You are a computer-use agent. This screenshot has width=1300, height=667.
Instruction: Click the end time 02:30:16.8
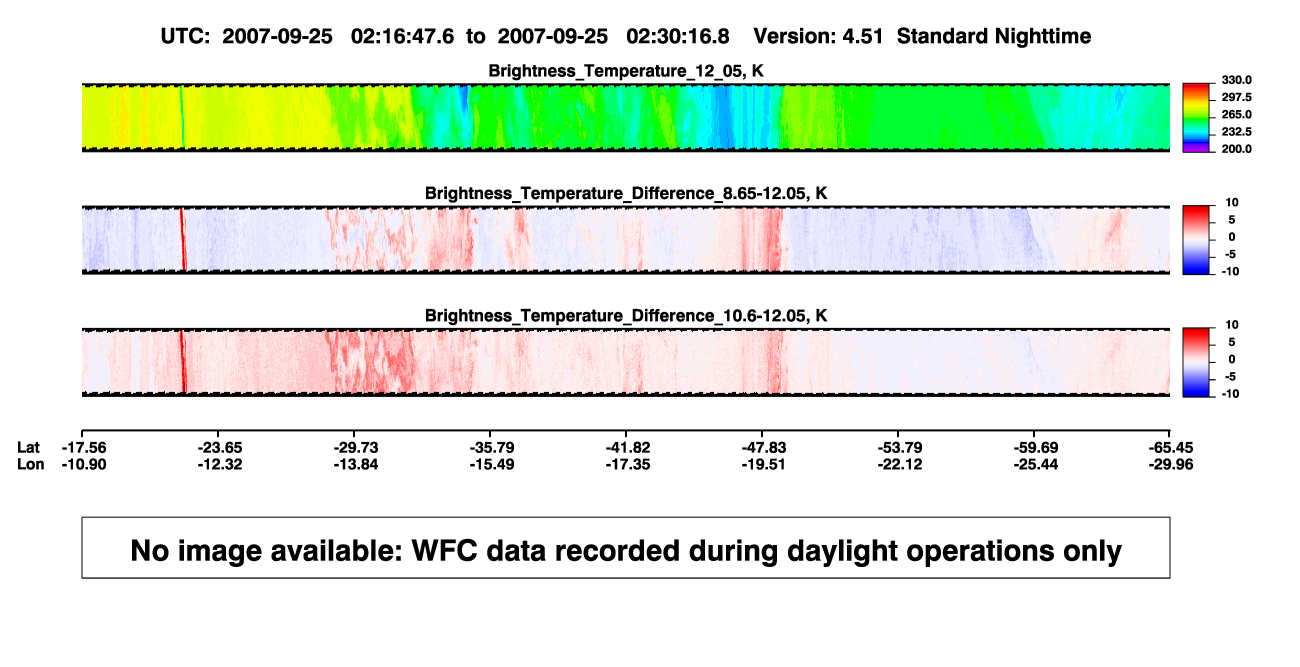point(678,36)
